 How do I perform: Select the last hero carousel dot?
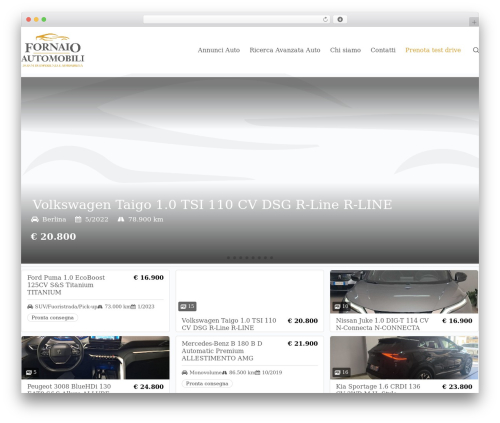(272, 258)
